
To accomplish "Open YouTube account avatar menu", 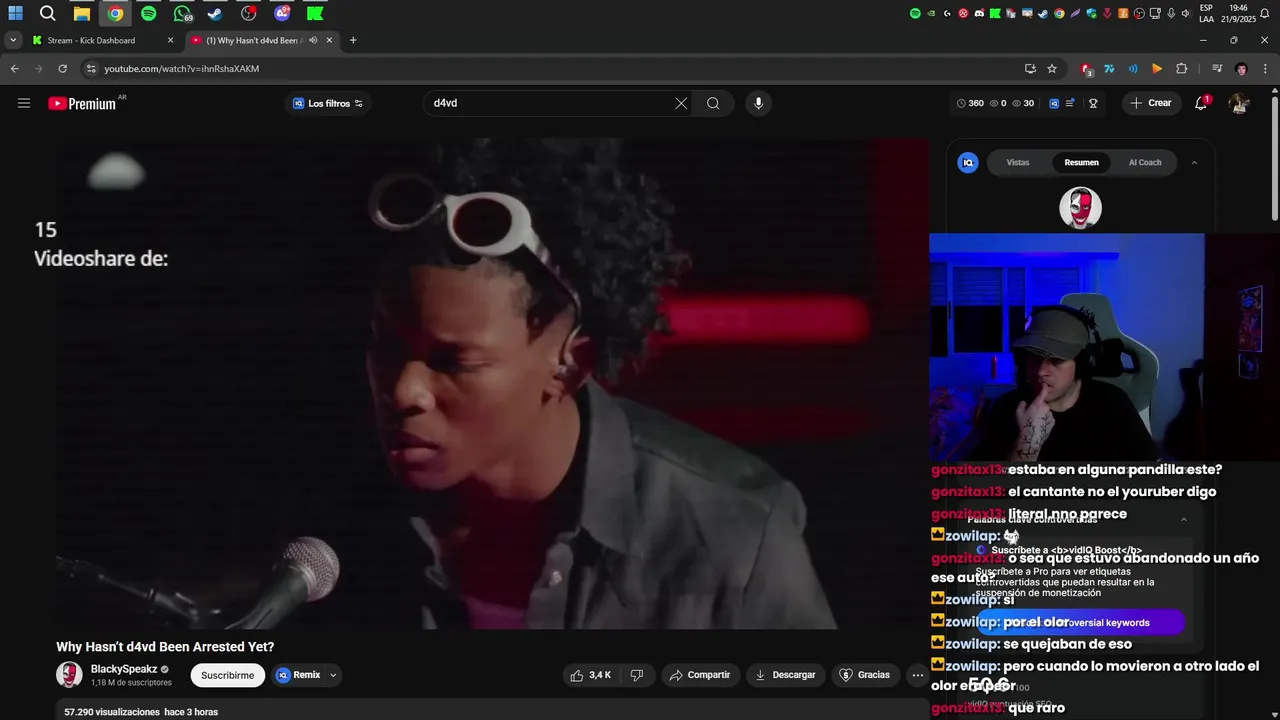I will (1239, 103).
